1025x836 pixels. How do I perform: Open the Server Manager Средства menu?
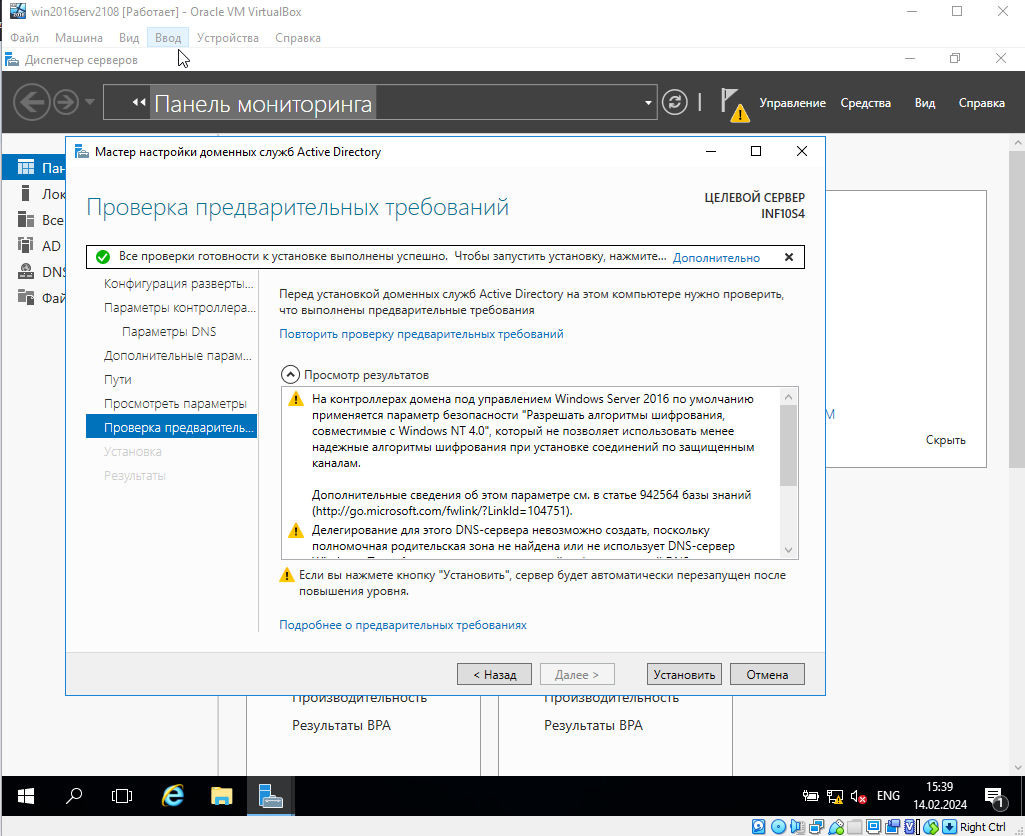(x=865, y=103)
